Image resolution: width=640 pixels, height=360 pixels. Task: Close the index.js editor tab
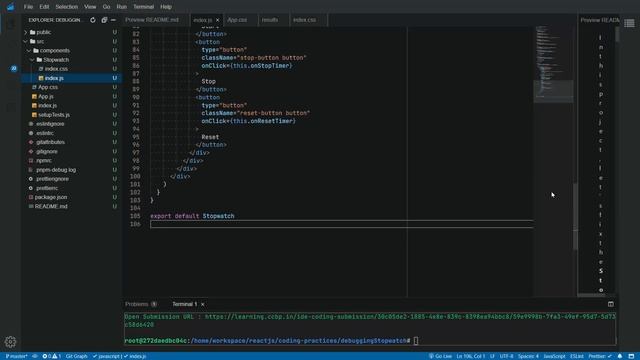click(218, 20)
